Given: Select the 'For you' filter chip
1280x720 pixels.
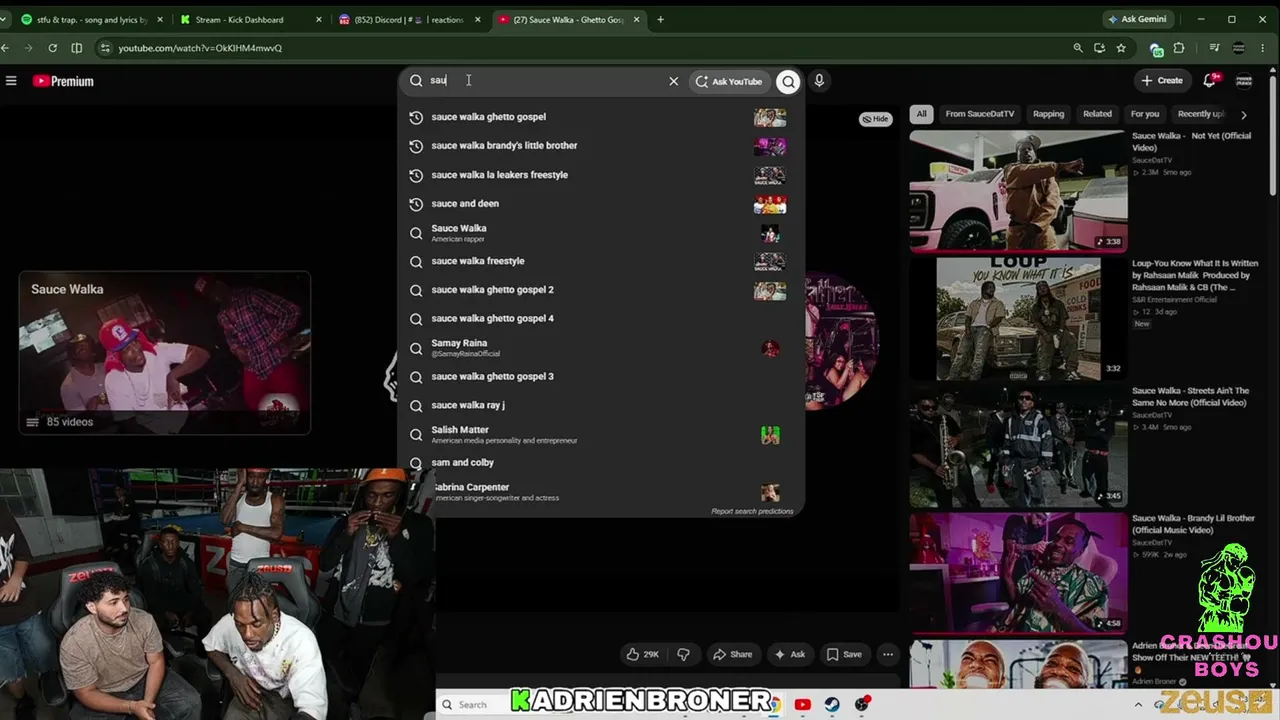Looking at the screenshot, I should 1145,114.
